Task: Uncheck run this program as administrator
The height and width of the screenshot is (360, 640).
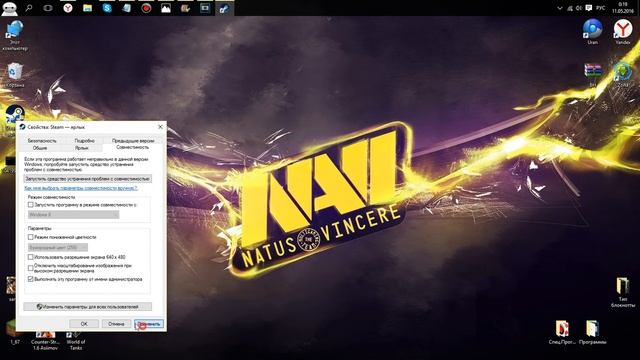Action: coord(31,279)
